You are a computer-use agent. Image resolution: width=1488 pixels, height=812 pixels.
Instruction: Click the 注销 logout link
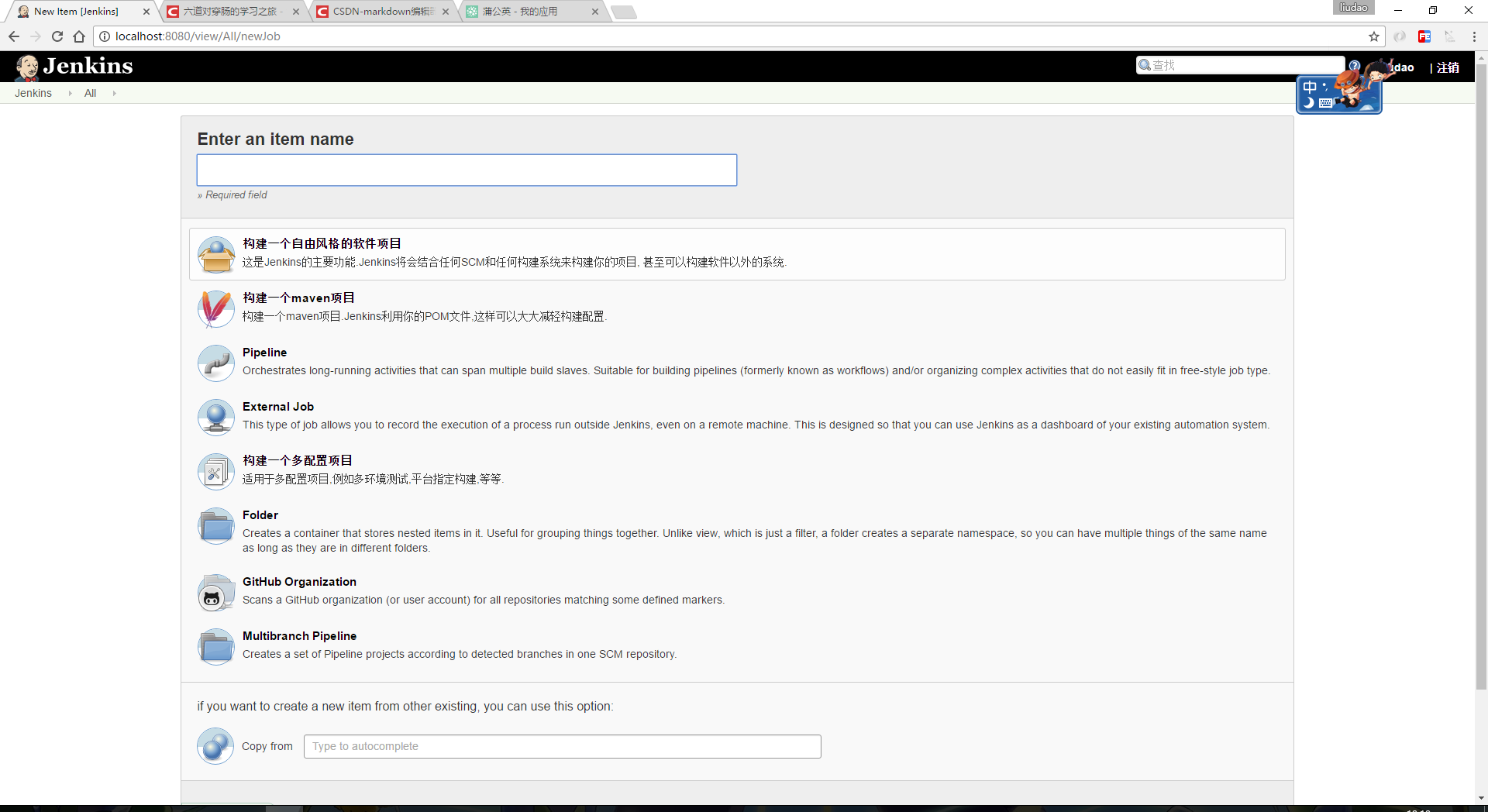coord(1448,67)
